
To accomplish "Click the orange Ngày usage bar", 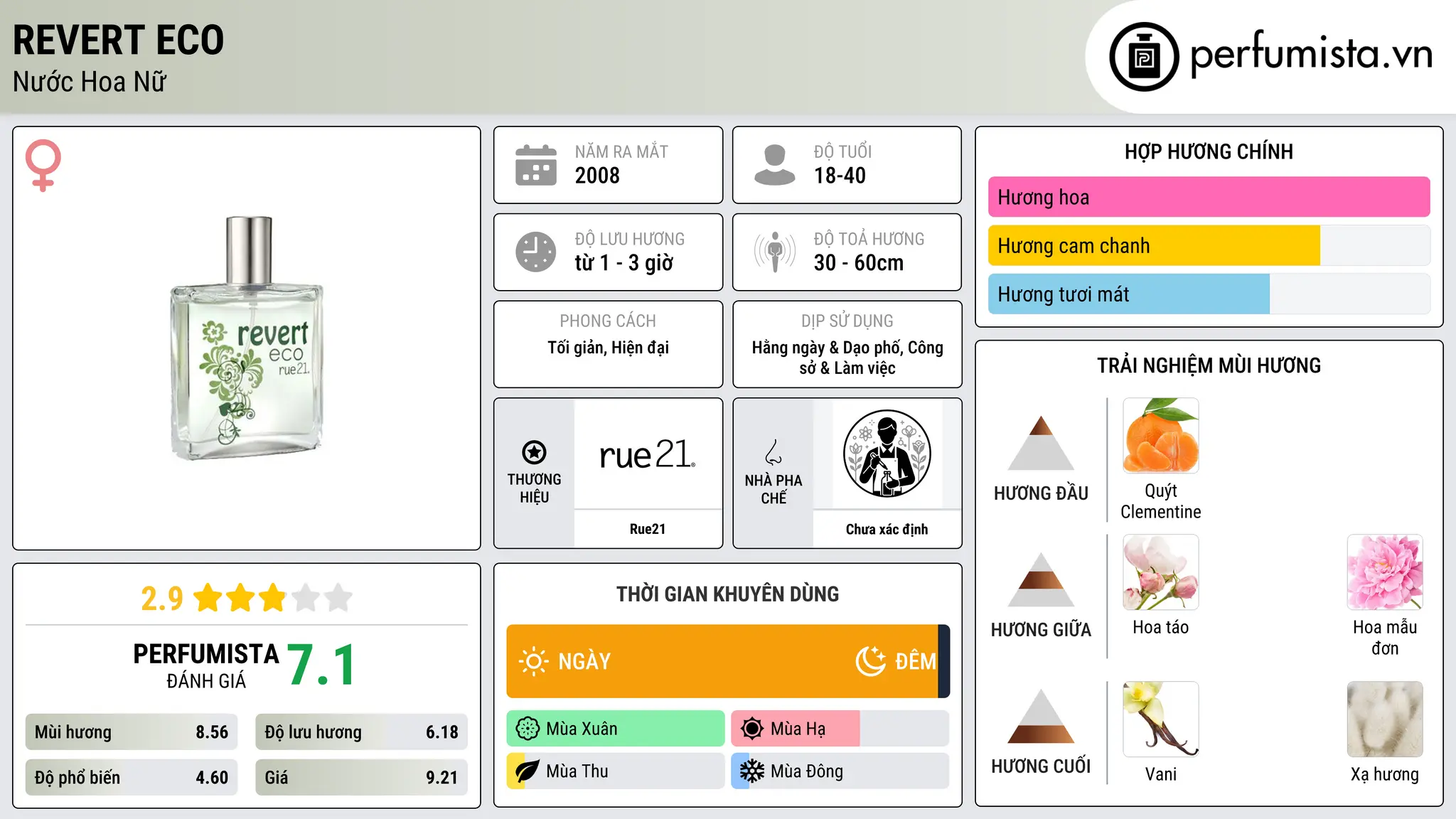I will pos(722,661).
